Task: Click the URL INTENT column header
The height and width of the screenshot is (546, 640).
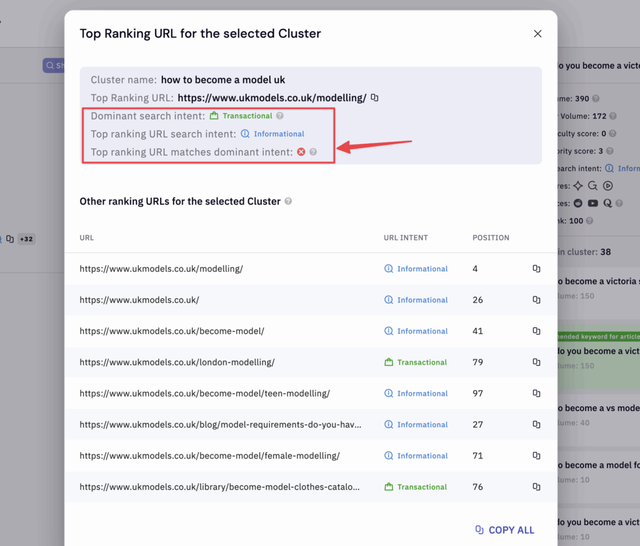Action: click(406, 238)
